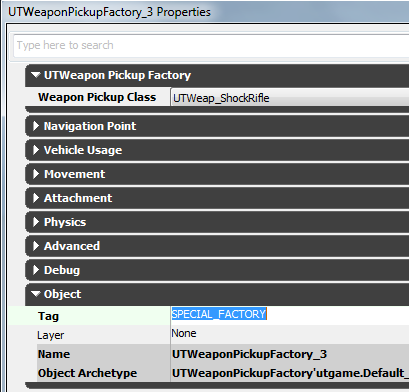Open the Weapon Pickup Class dropdown showing UTWeap_ShockRifle

click(290, 98)
